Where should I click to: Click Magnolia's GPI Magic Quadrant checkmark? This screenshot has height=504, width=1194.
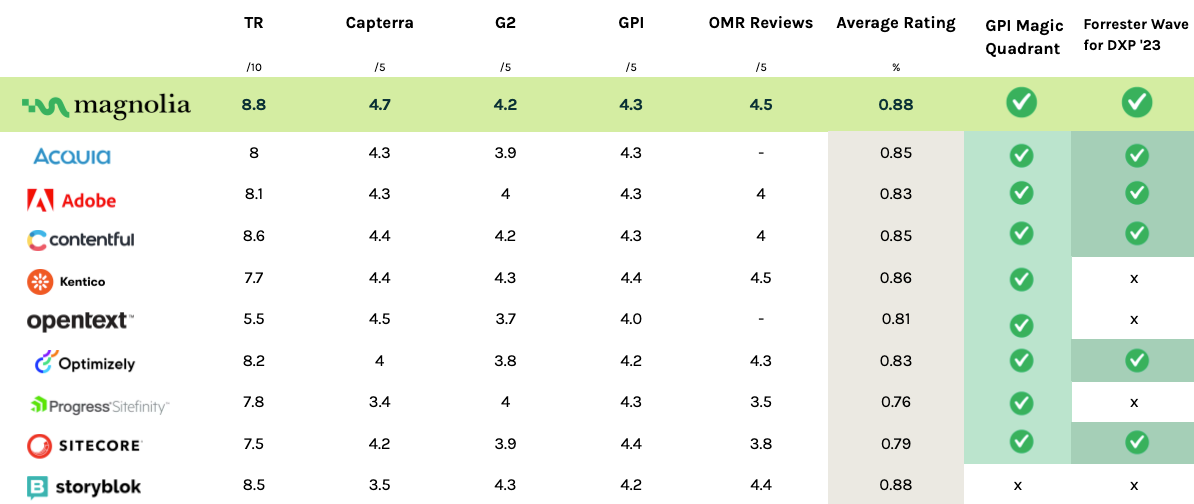(x=1021, y=102)
